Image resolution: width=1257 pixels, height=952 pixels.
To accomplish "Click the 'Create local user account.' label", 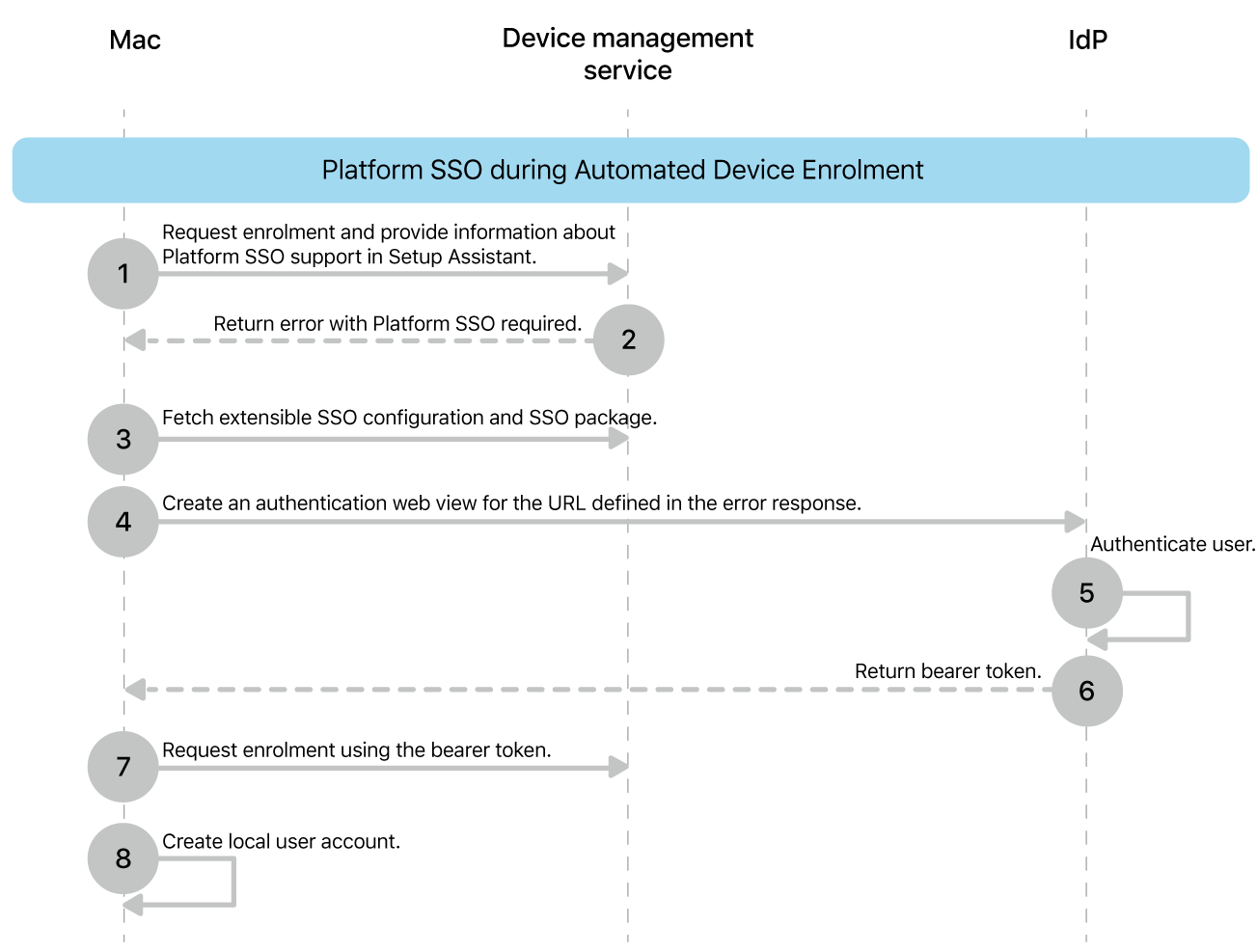I will [281, 842].
